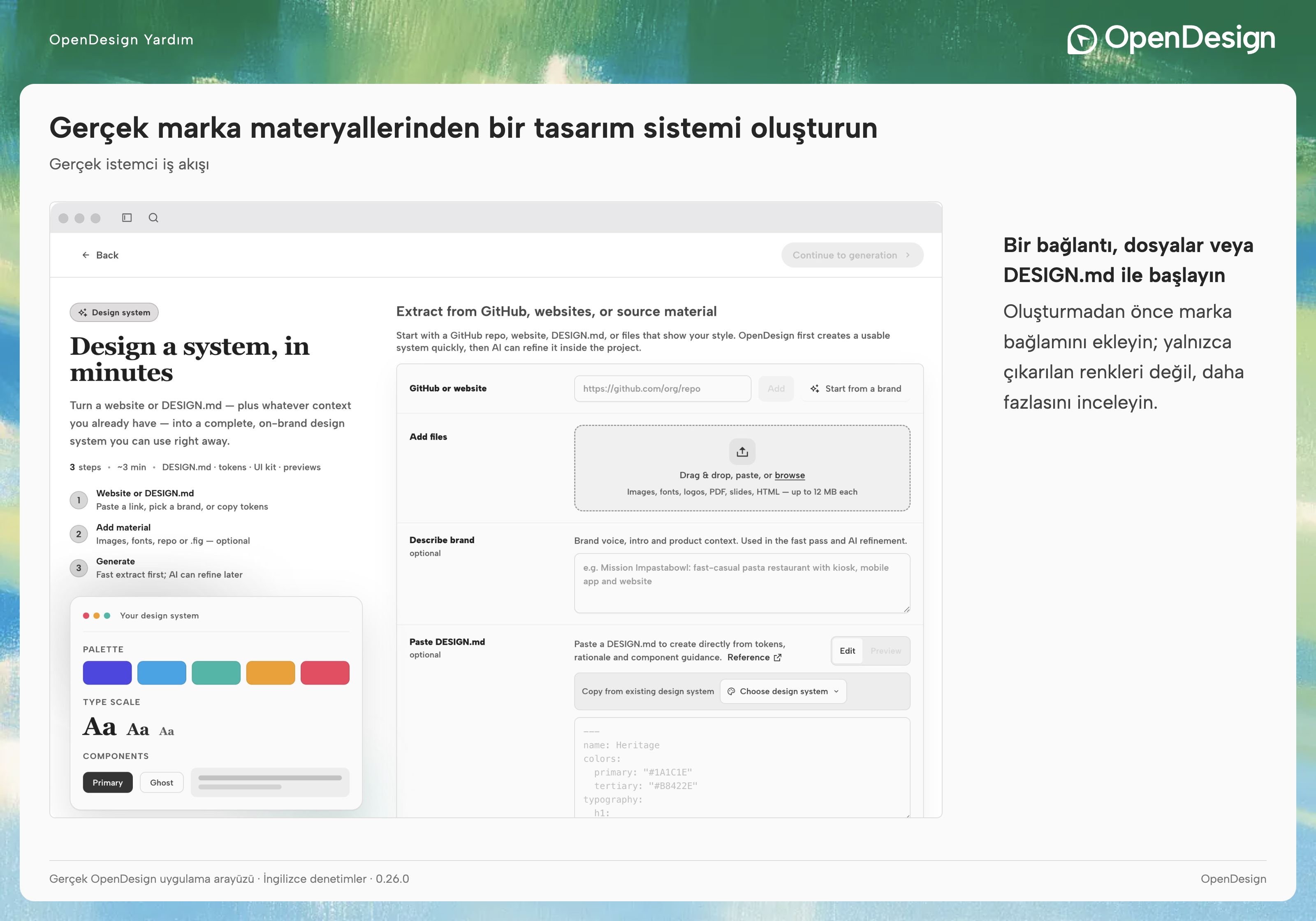Image resolution: width=1316 pixels, height=921 pixels.
Task: Open the browse files link
Action: coord(789,475)
